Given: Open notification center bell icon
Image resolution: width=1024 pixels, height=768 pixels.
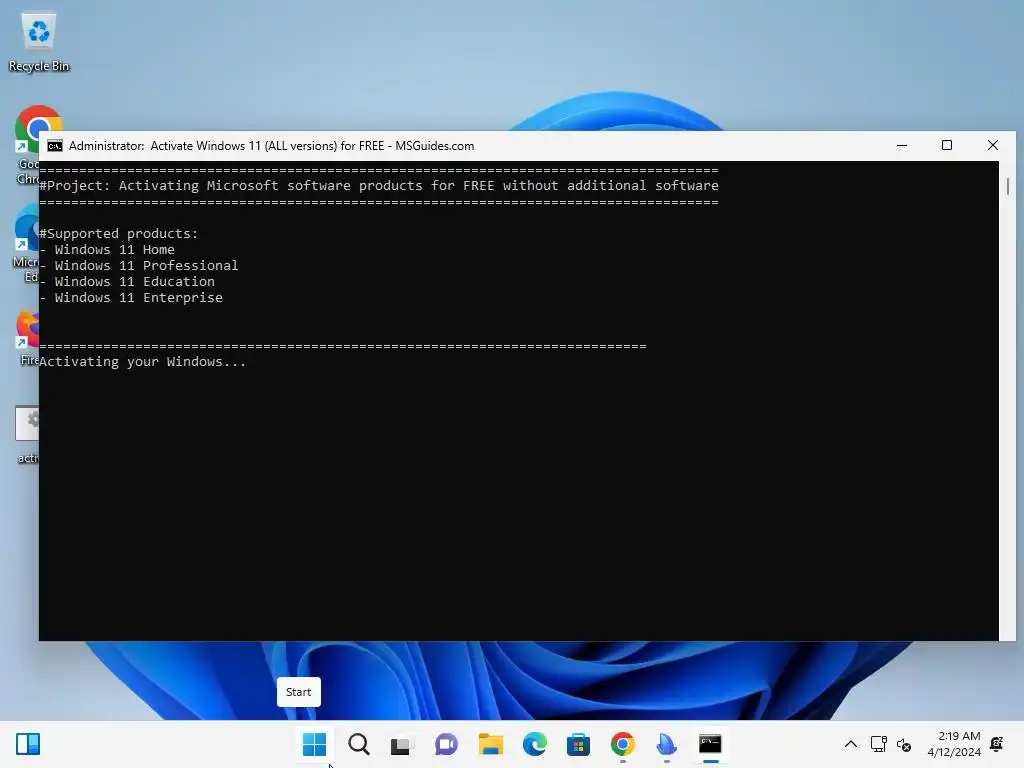Looking at the screenshot, I should pos(997,744).
